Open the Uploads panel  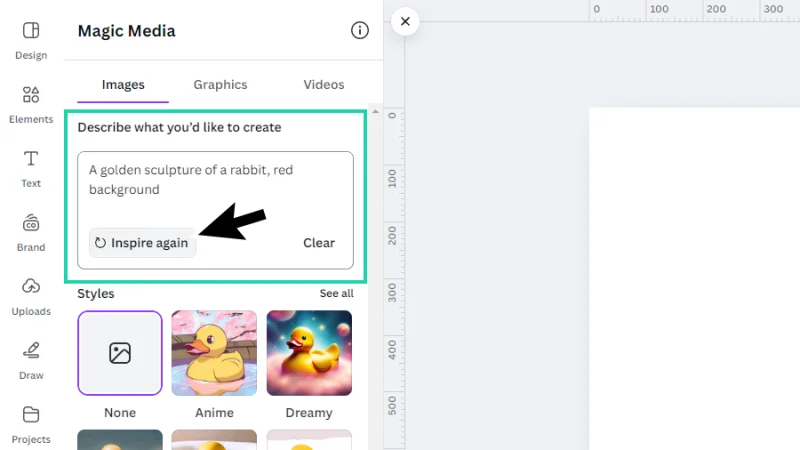click(x=31, y=296)
